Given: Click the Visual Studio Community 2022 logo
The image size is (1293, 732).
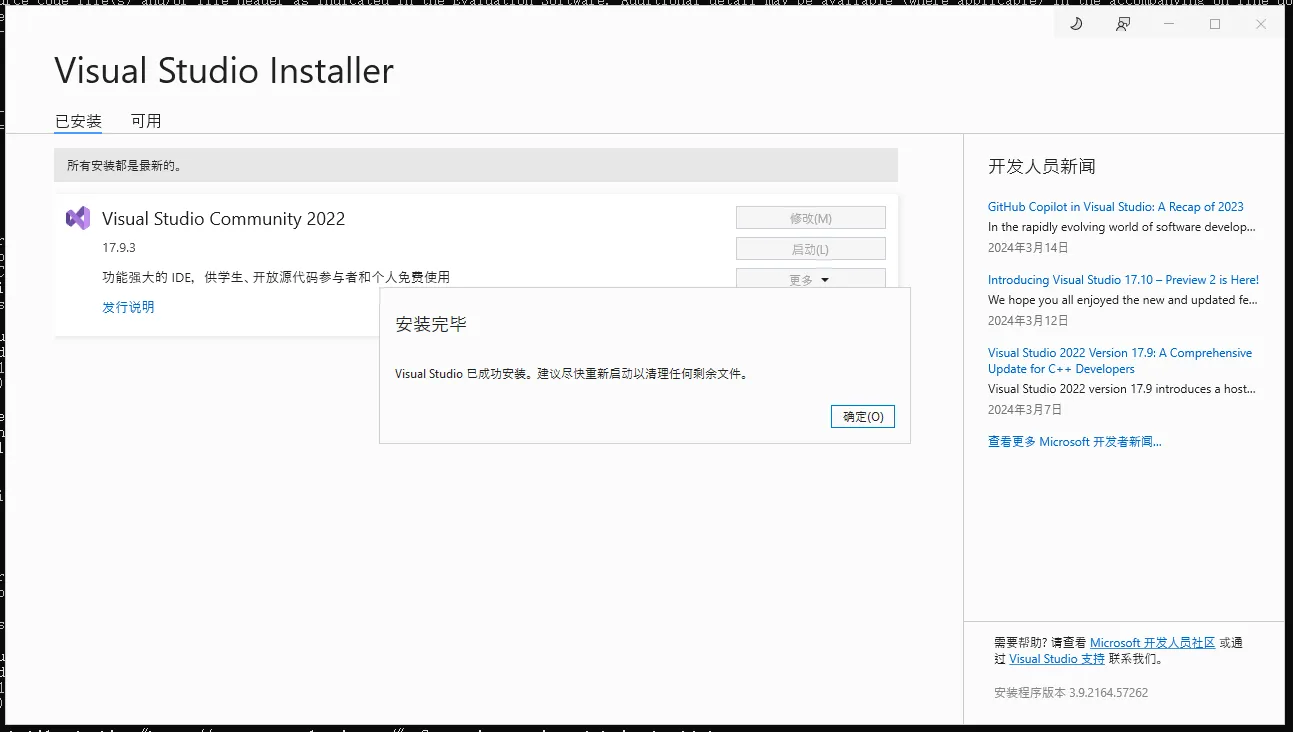Looking at the screenshot, I should pos(78,218).
